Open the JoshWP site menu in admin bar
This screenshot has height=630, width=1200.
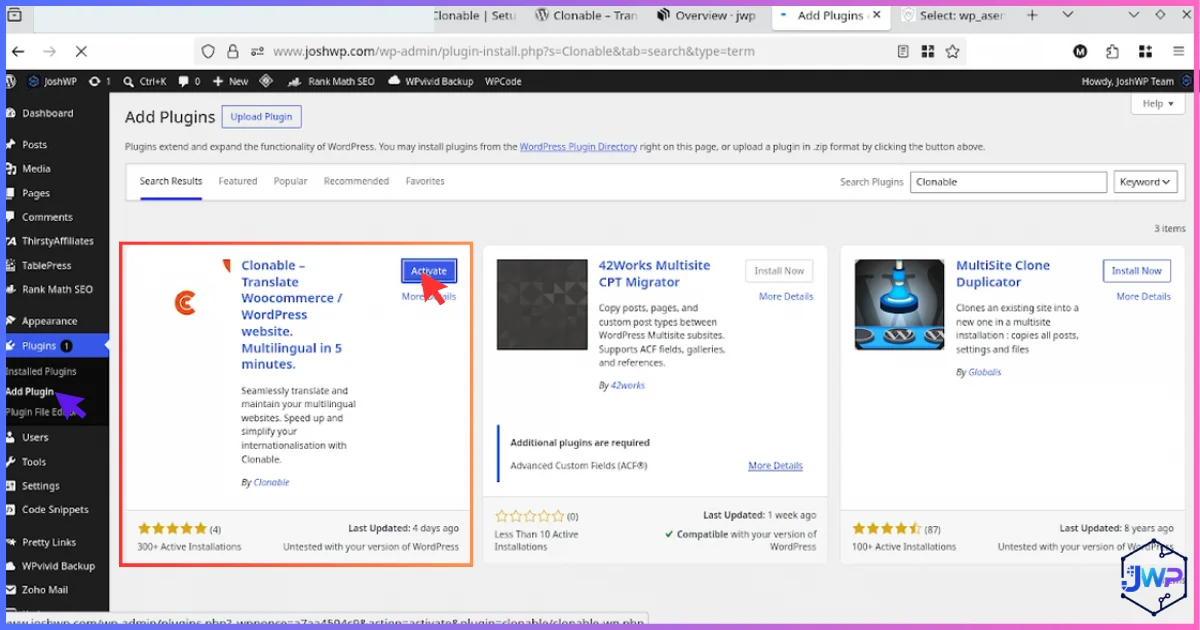(x=53, y=81)
